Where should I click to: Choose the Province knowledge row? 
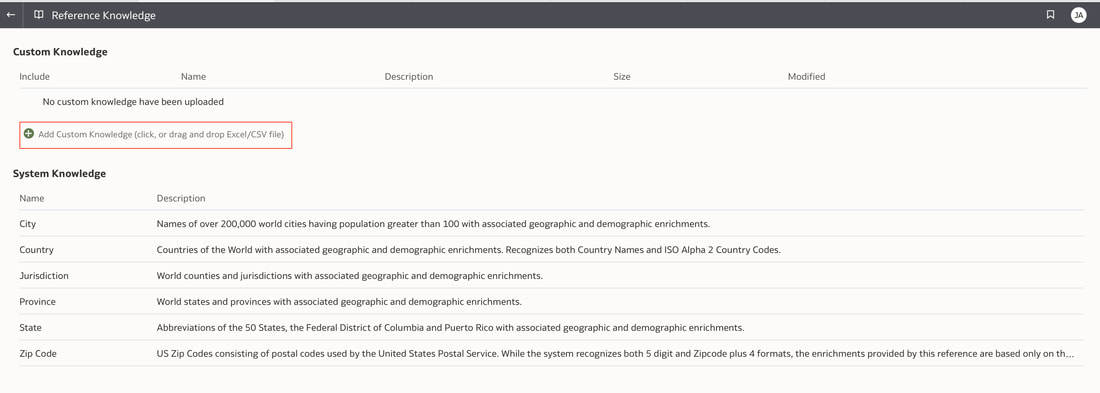tap(550, 302)
